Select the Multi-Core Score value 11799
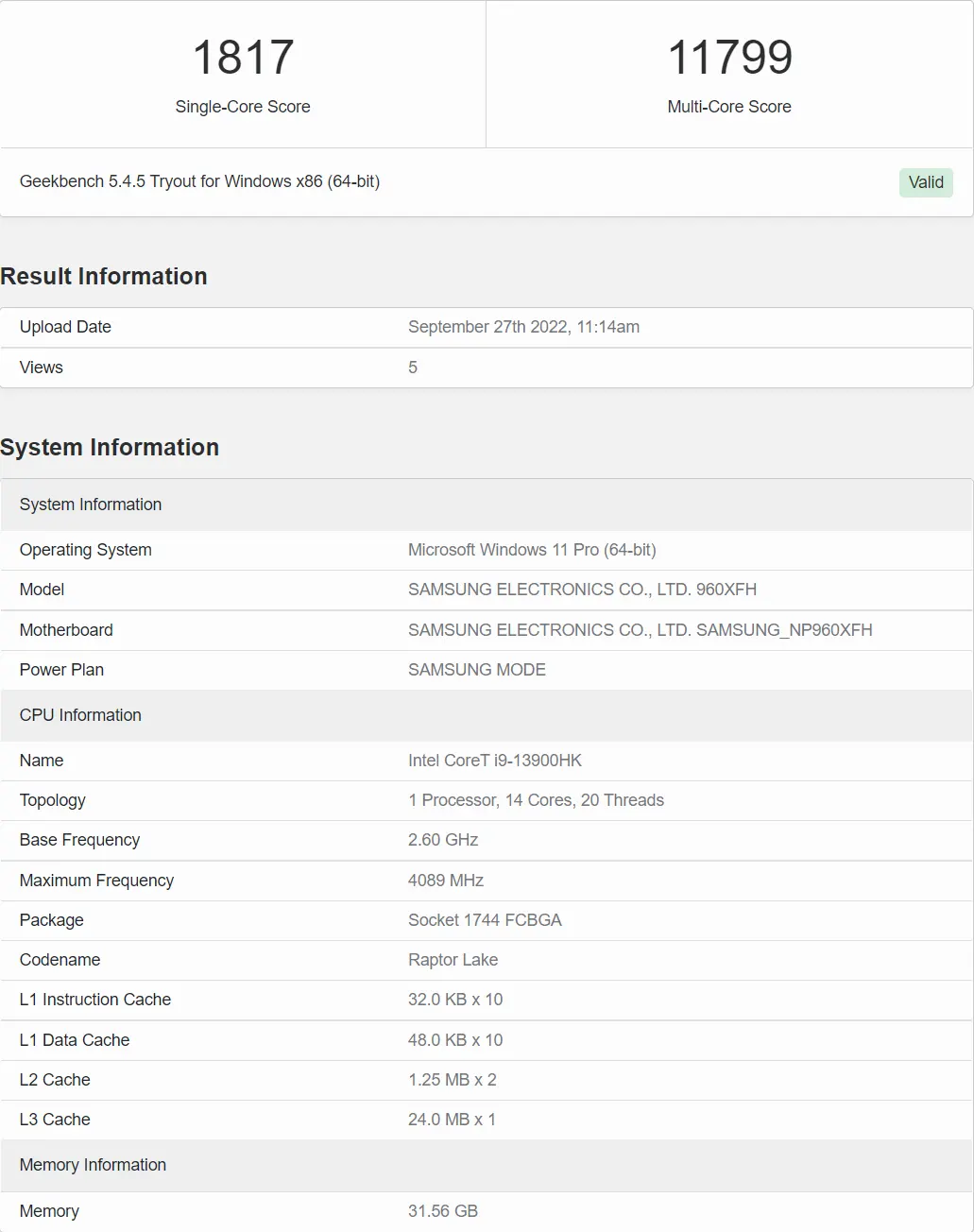The width and height of the screenshot is (974, 1232). pyautogui.click(x=729, y=58)
